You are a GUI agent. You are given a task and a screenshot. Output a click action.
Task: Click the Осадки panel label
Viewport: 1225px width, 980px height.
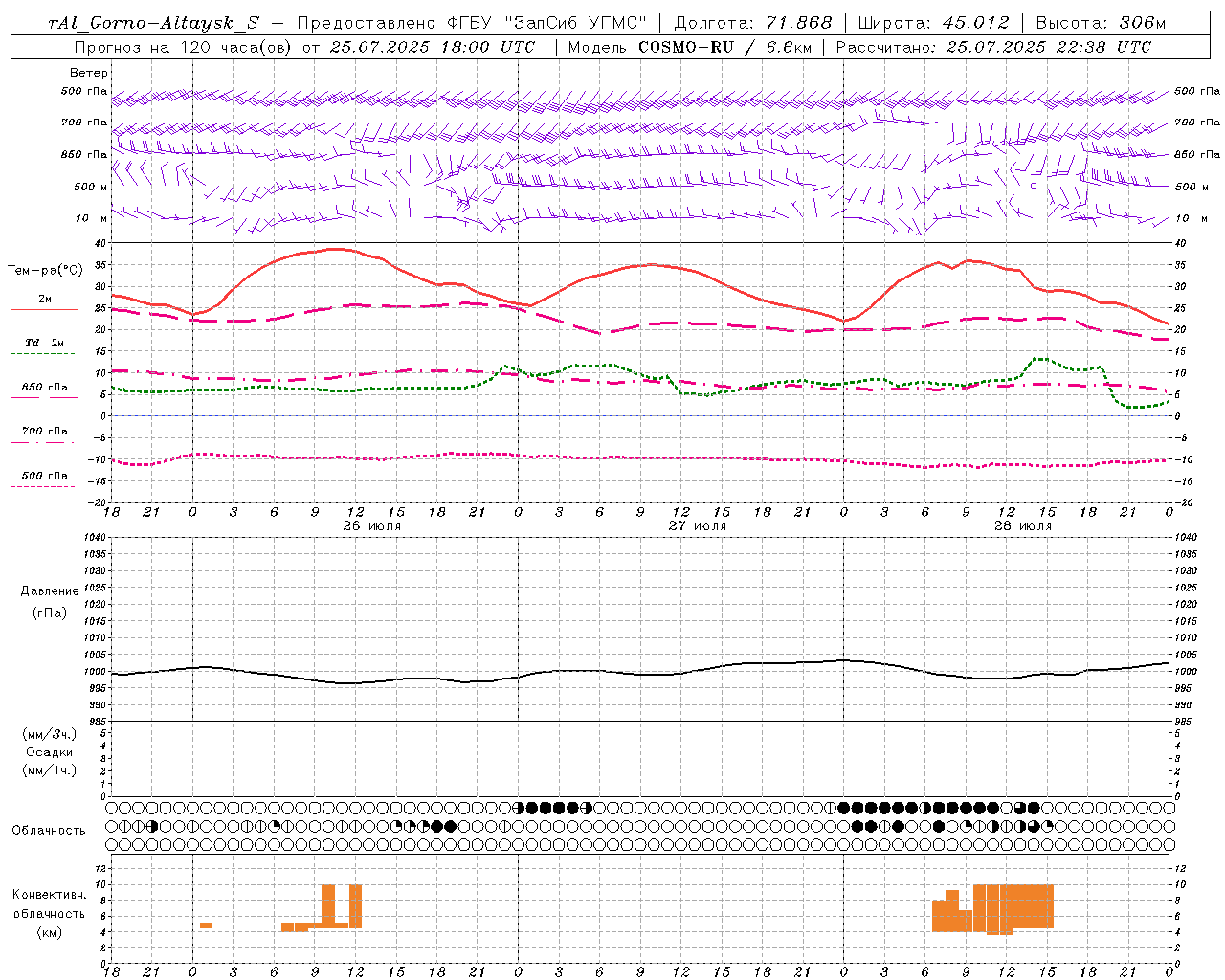(50, 752)
